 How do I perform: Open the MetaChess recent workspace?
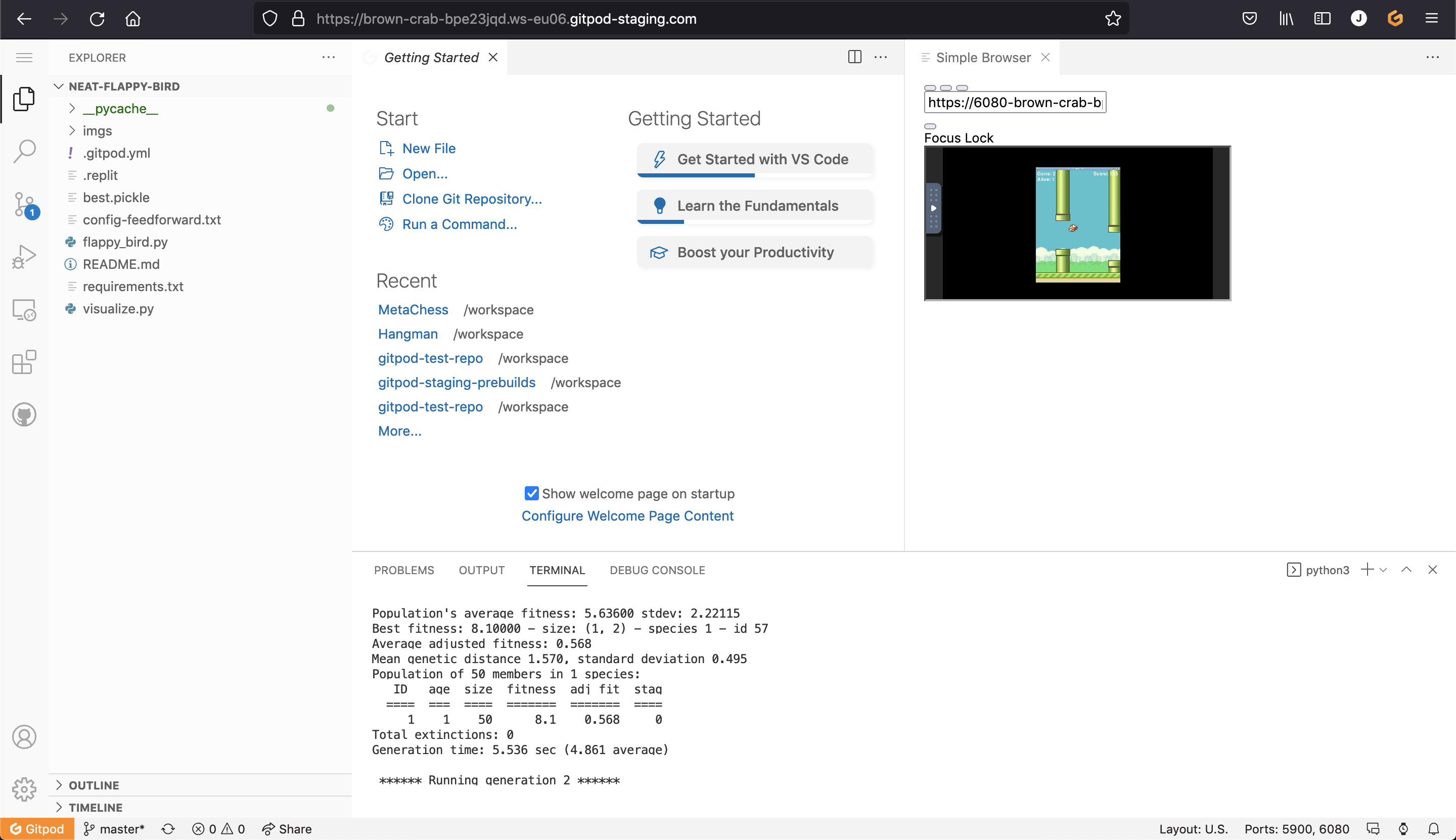pos(413,310)
